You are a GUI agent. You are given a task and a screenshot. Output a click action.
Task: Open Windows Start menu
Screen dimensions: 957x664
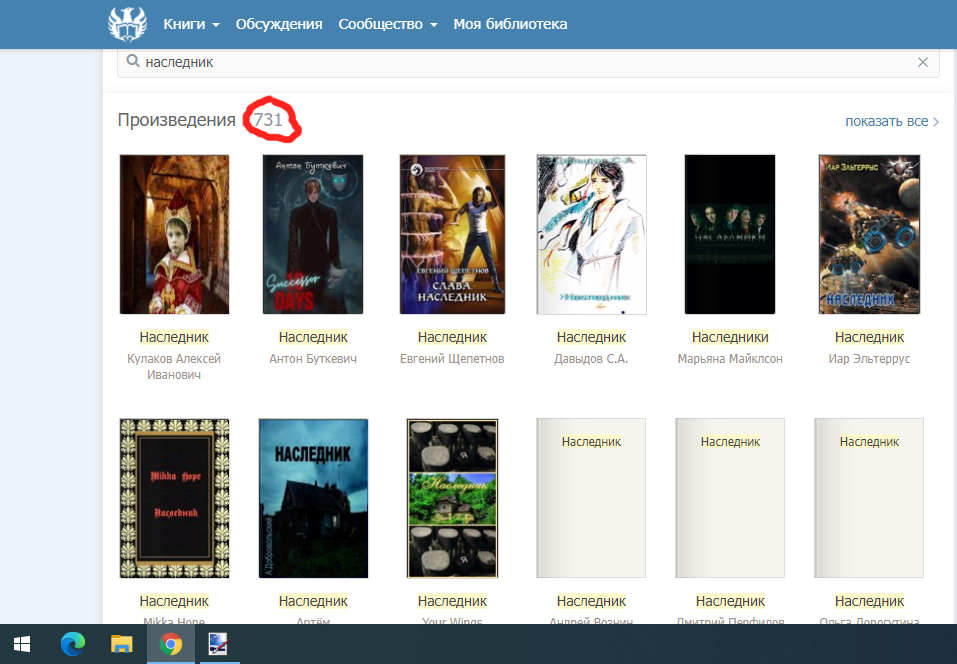tap(21, 643)
